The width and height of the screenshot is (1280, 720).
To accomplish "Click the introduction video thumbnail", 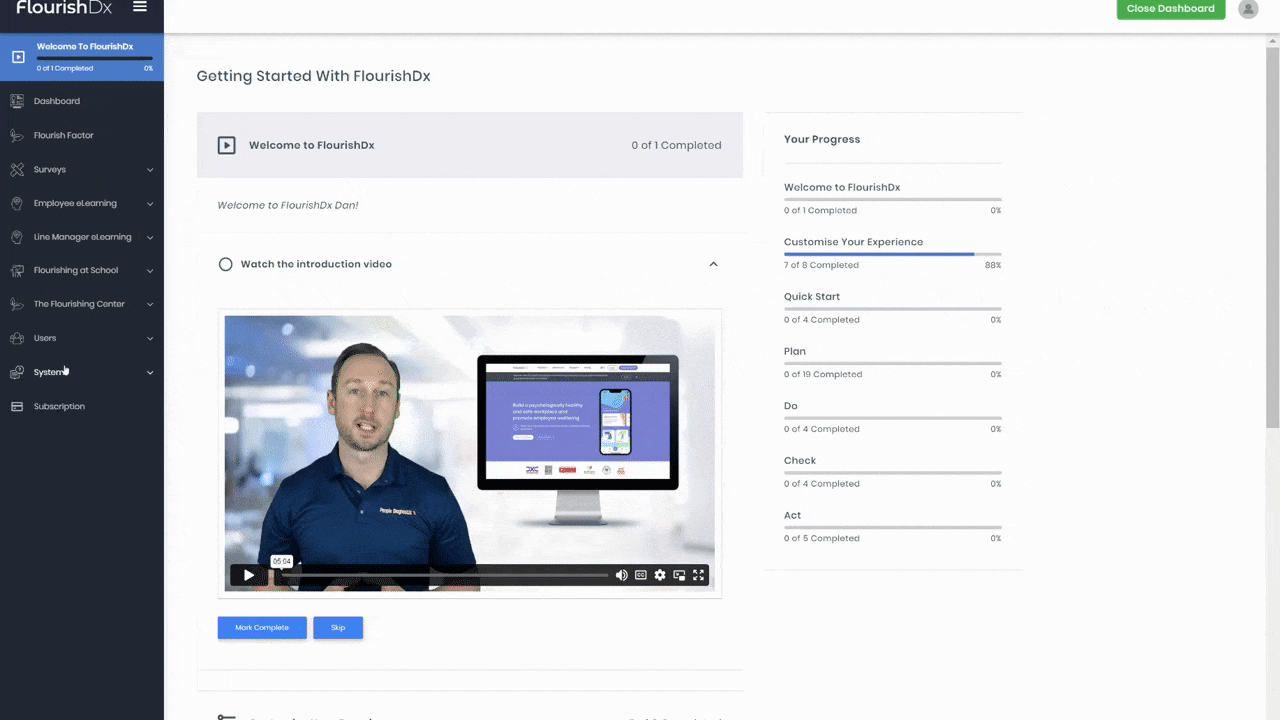I will 470,454.
